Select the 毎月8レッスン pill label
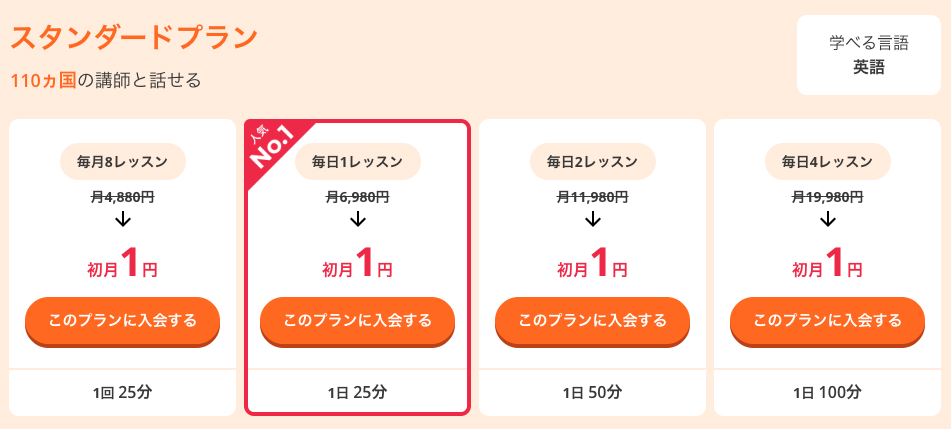 (x=123, y=161)
